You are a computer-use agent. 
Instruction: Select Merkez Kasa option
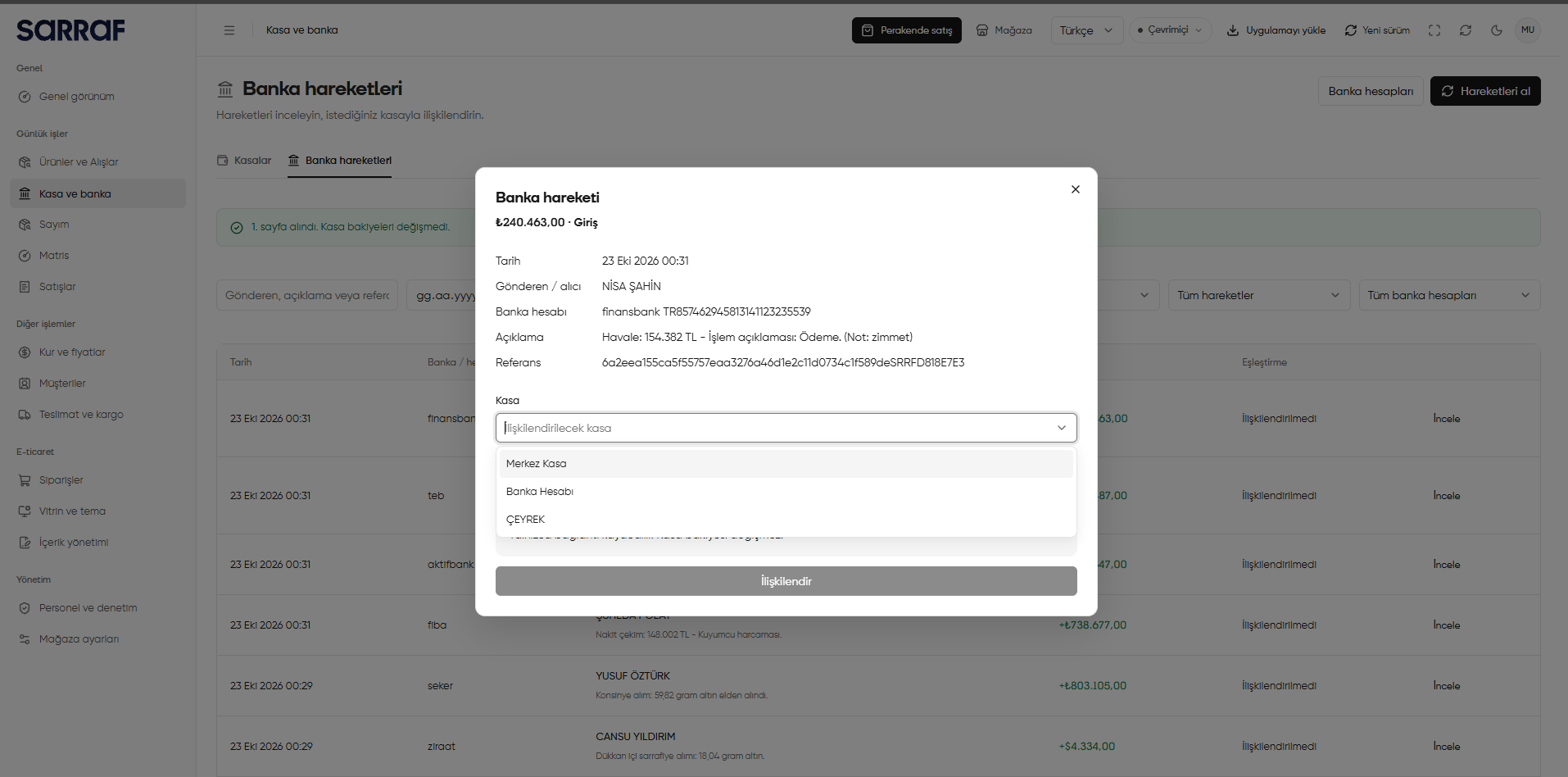click(786, 464)
